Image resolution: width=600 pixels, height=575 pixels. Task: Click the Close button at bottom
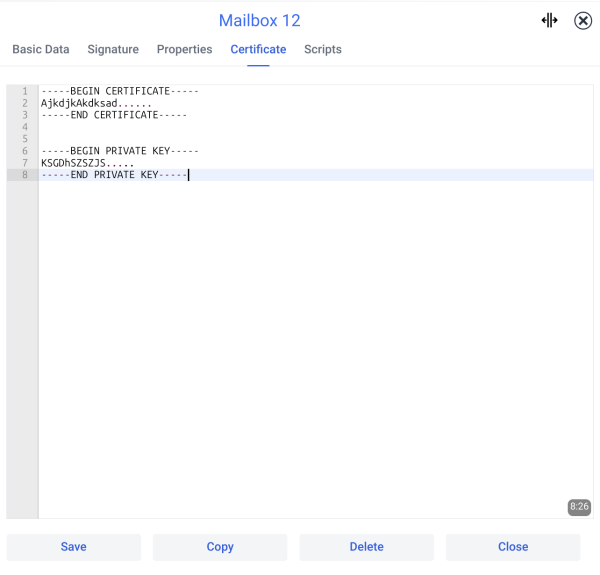point(513,547)
